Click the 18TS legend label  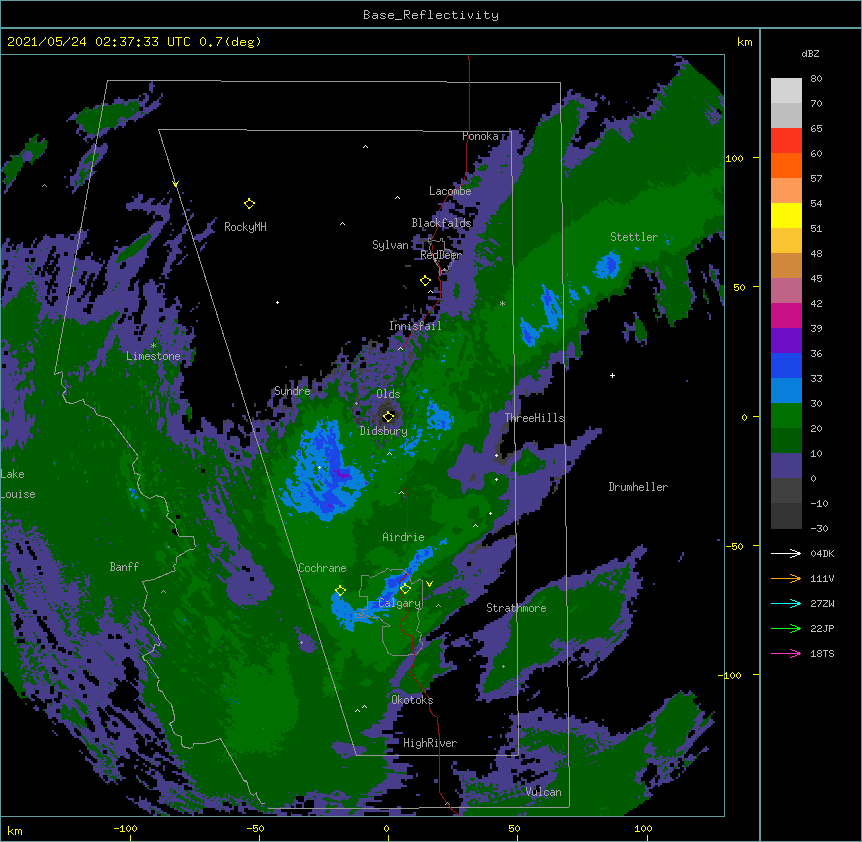pyautogui.click(x=822, y=653)
